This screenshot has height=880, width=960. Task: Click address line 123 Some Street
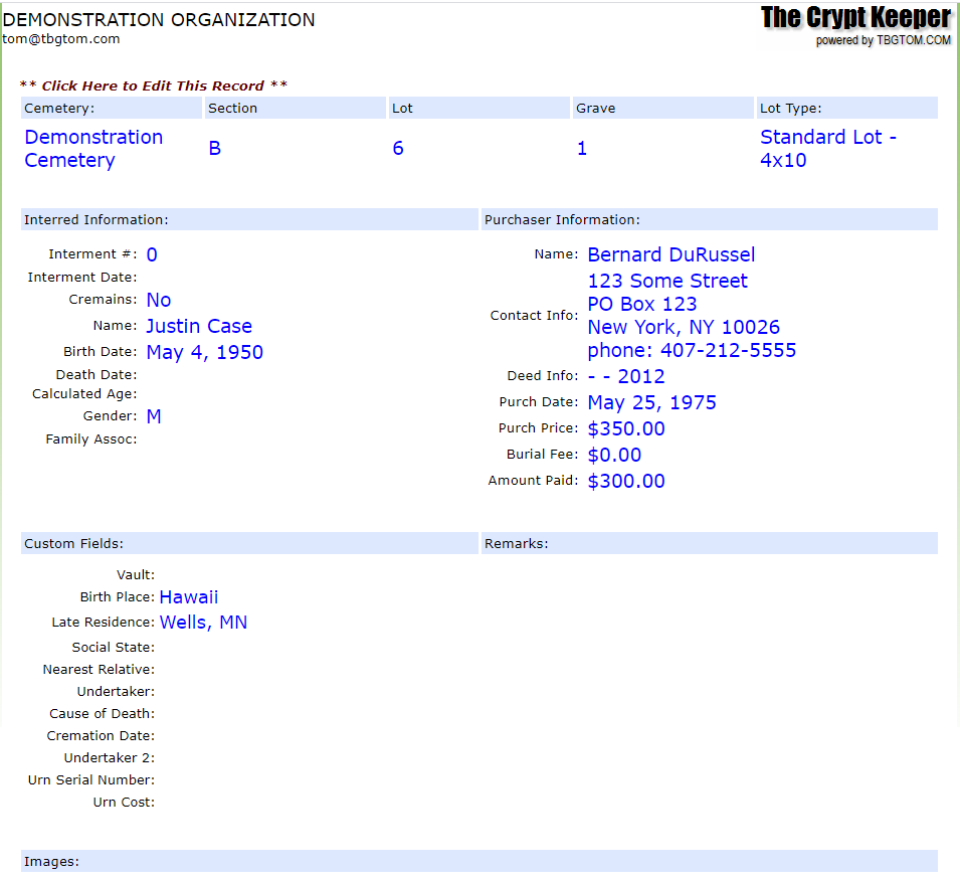tap(667, 280)
